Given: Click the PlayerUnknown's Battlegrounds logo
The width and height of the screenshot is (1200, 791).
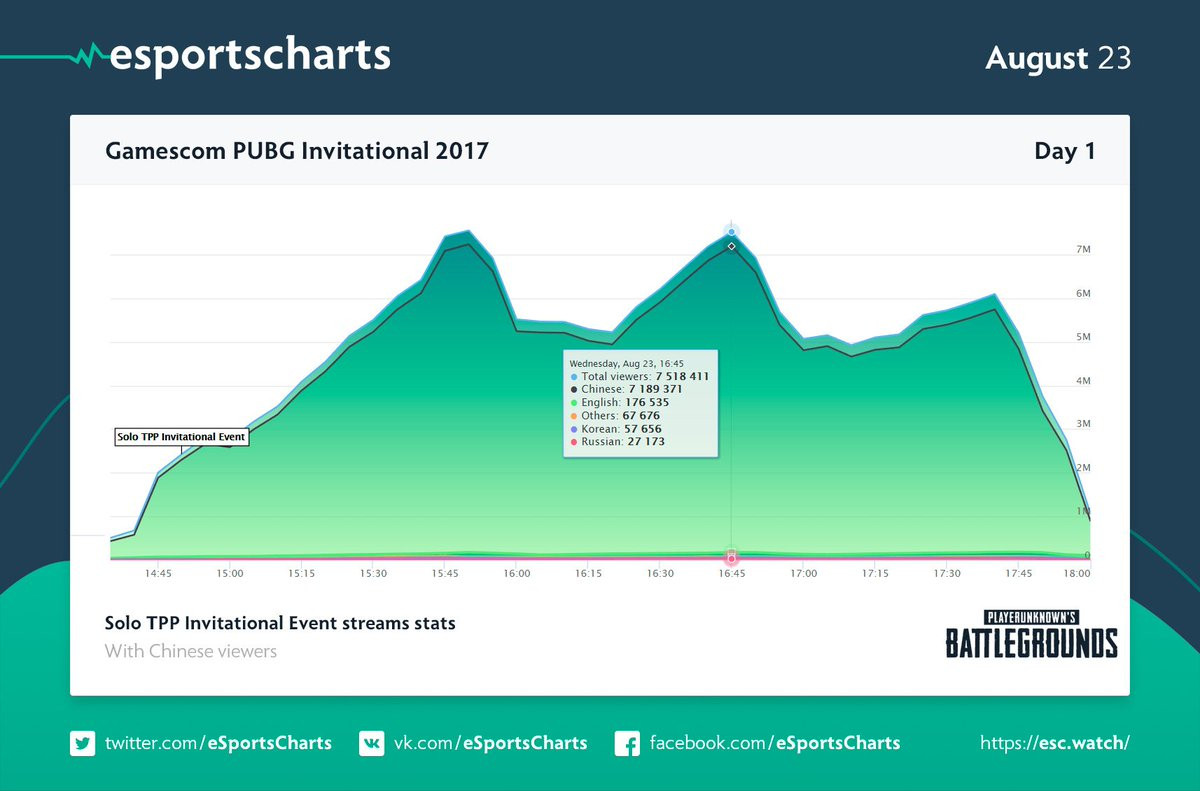Looking at the screenshot, I should click(1031, 633).
